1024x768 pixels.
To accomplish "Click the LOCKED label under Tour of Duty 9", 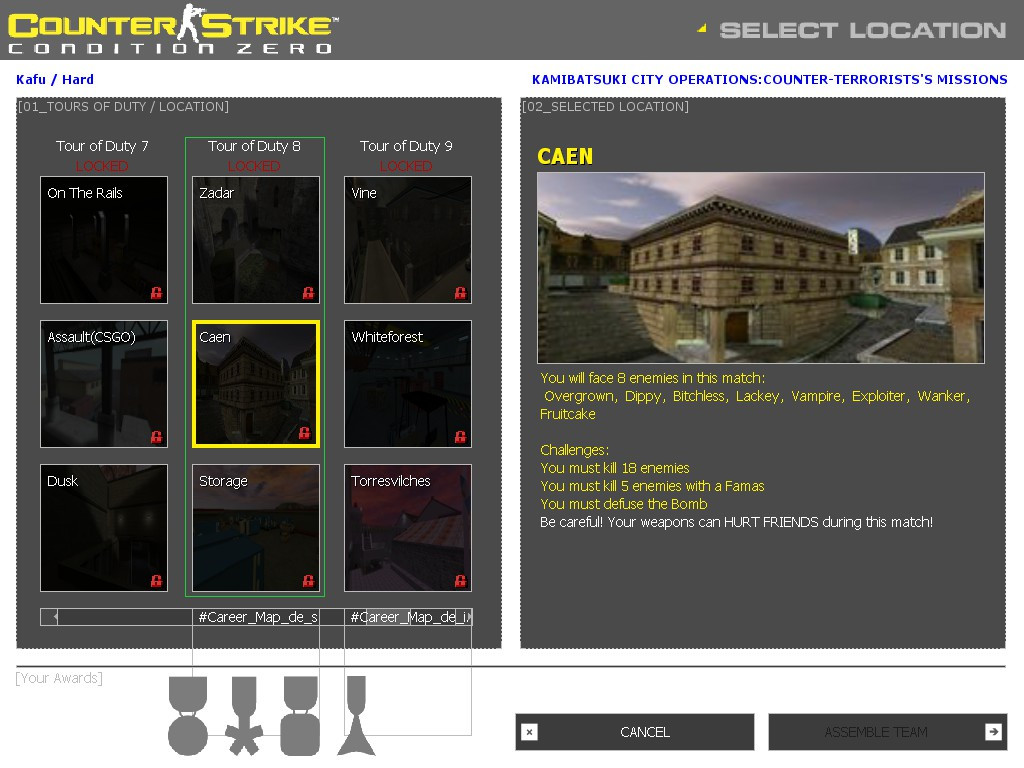I will [x=406, y=166].
